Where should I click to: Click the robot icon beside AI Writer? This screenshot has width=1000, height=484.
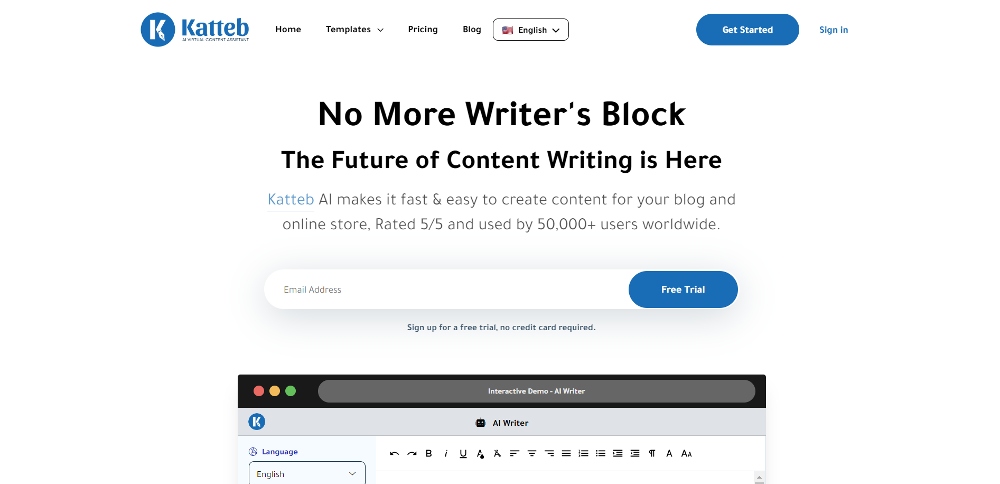click(480, 423)
